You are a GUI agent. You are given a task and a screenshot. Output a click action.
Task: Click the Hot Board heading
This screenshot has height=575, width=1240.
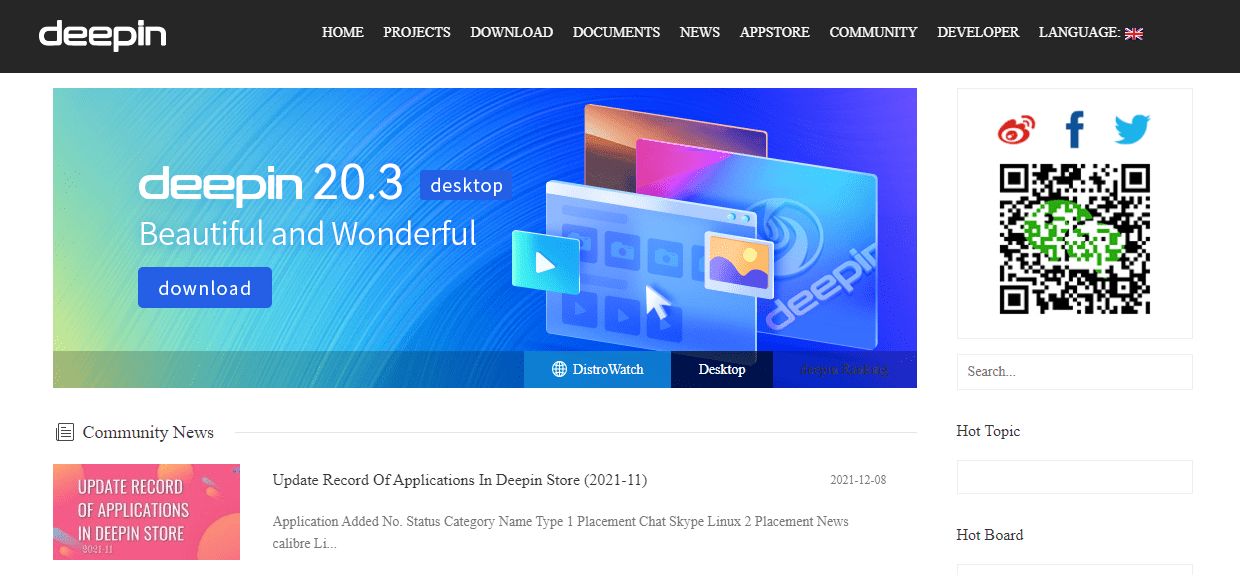click(990, 535)
